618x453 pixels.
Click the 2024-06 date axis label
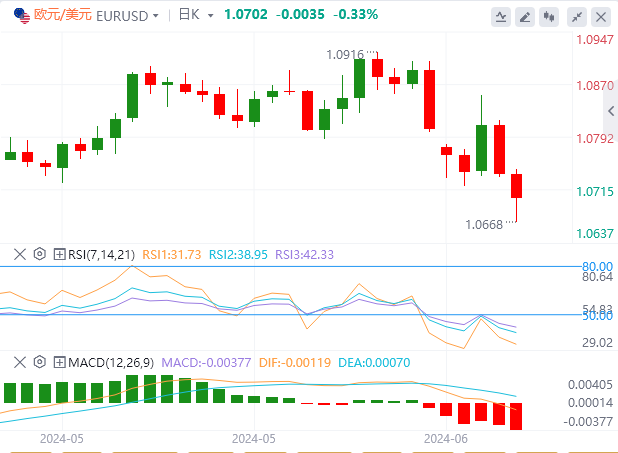(446, 439)
